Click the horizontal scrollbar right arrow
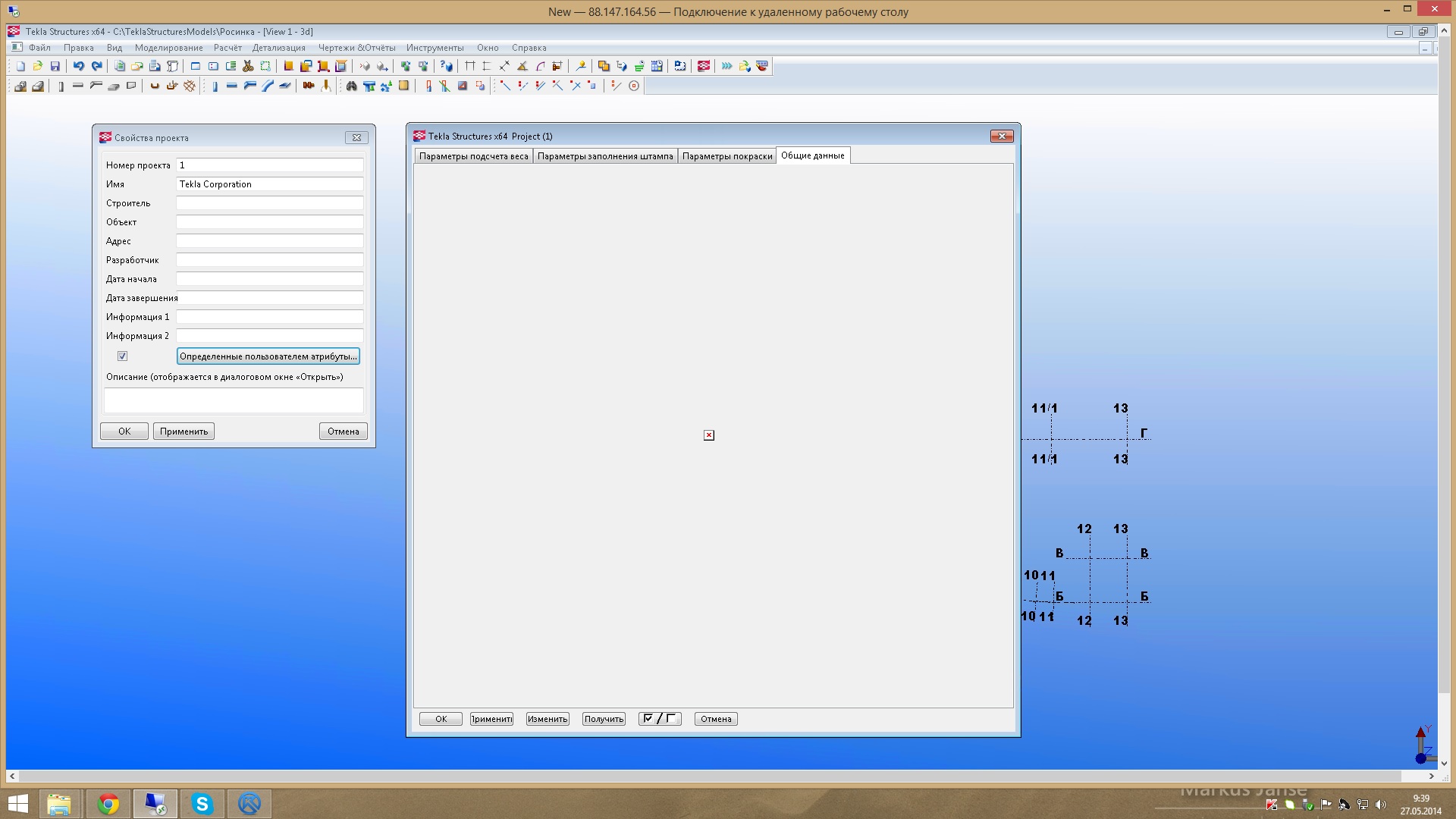 coord(1431,776)
